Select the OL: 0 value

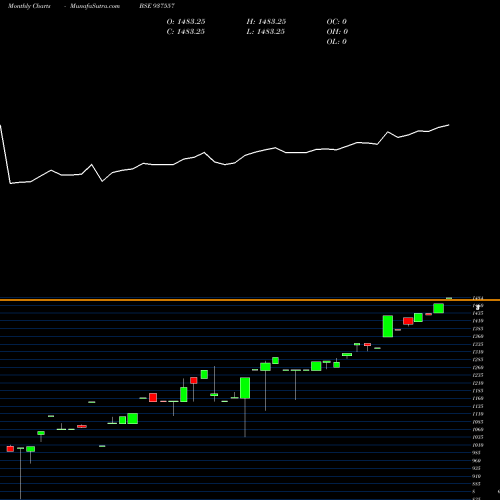(x=337, y=42)
